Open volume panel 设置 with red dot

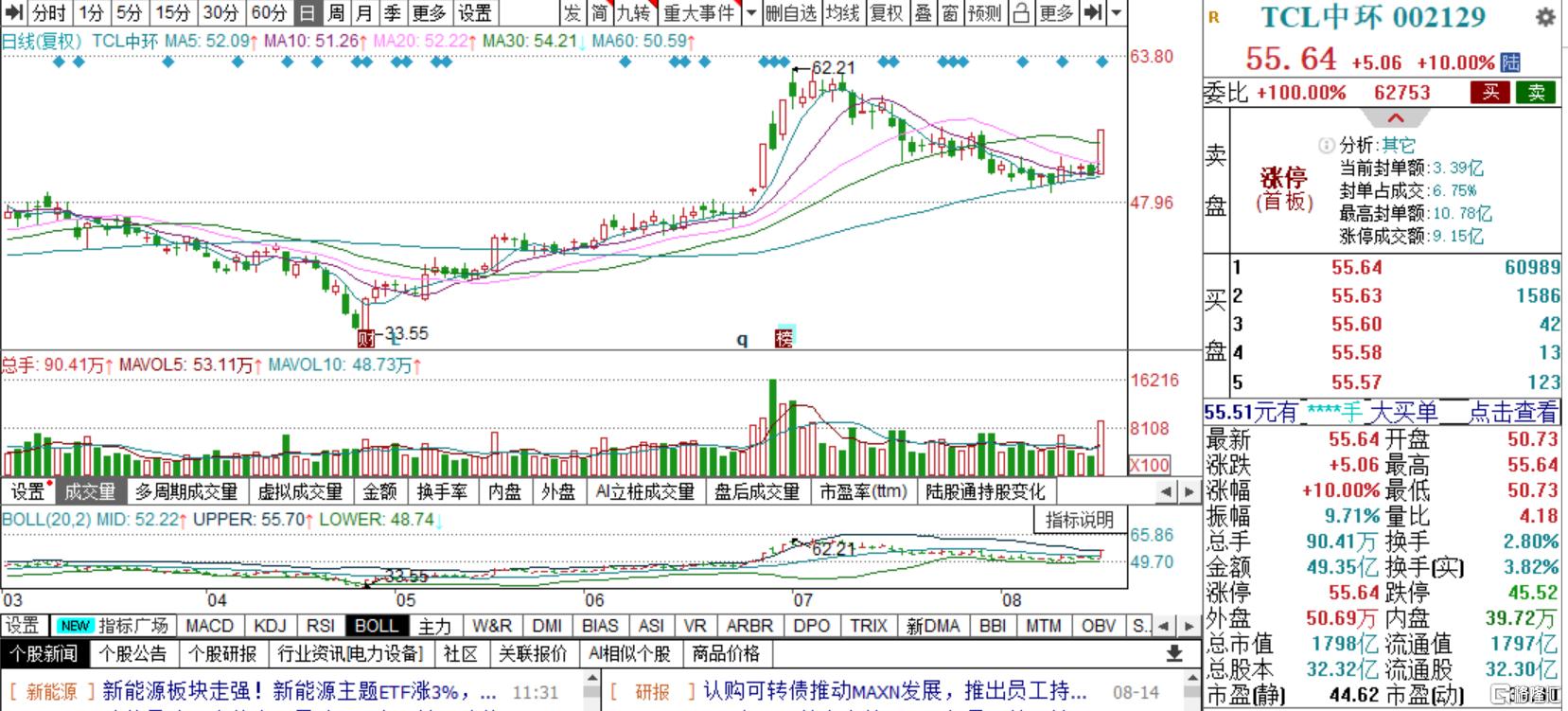click(27, 491)
